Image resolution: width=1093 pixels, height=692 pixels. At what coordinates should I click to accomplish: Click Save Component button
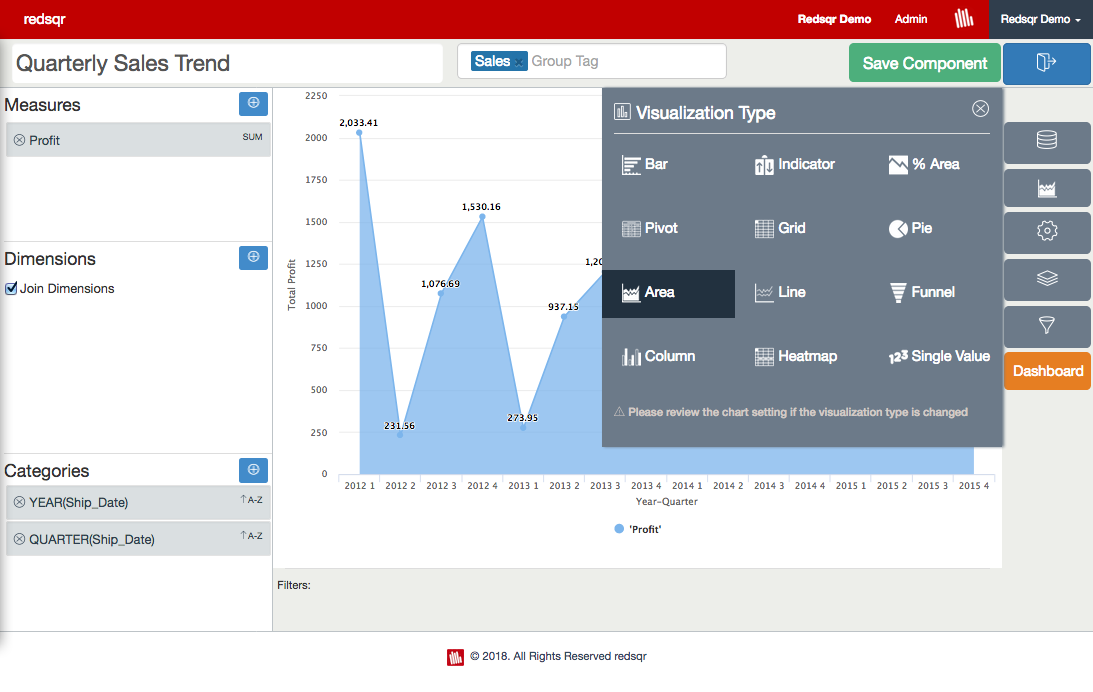click(924, 63)
